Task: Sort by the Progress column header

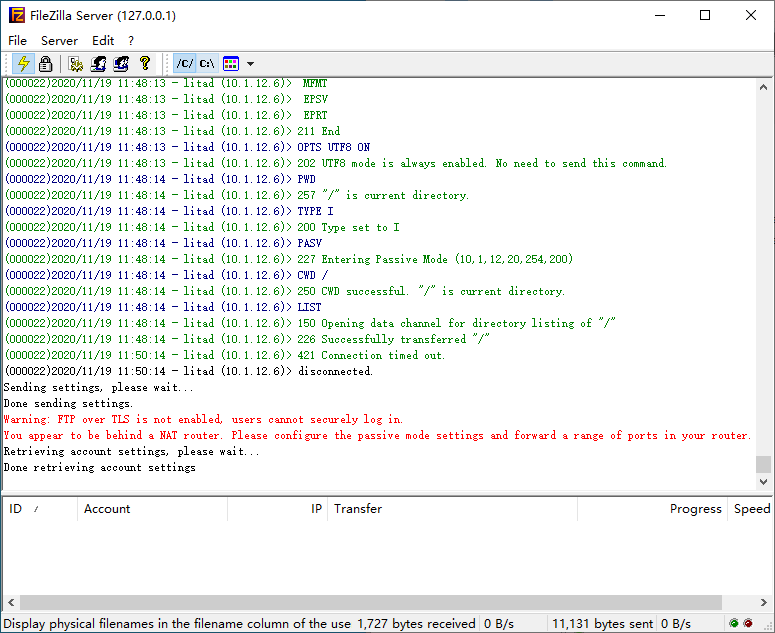Action: pyautogui.click(x=652, y=508)
